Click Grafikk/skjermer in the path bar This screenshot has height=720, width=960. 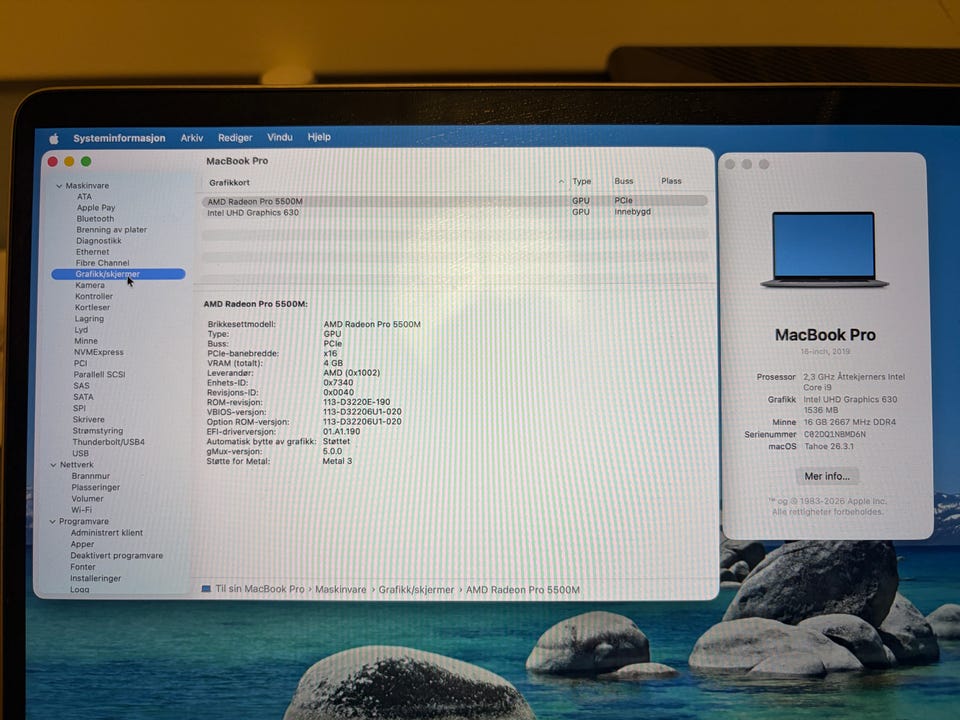coord(416,590)
